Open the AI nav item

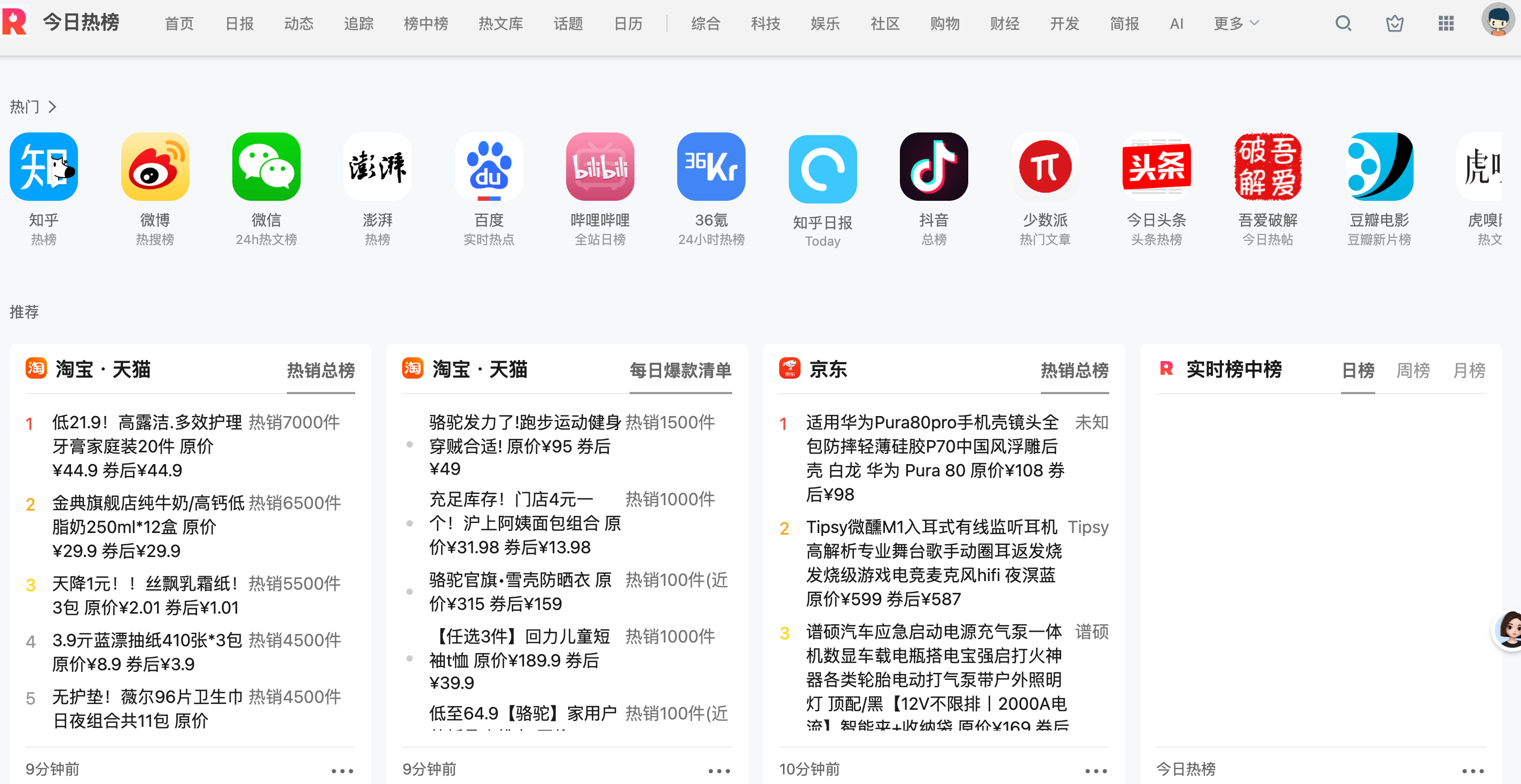coord(1176,23)
